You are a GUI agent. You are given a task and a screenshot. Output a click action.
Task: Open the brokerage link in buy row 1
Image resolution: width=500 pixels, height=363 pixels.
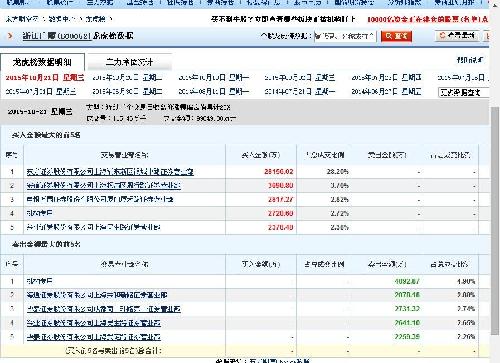(110, 172)
